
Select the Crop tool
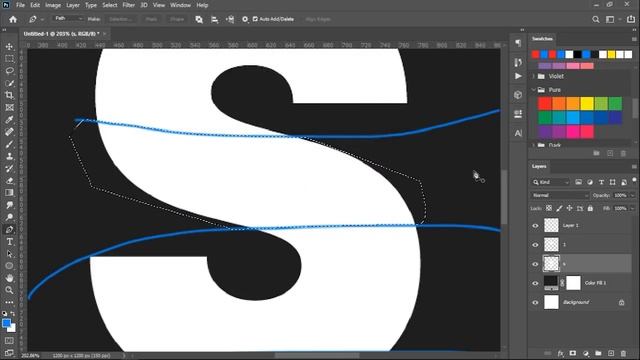(x=9, y=96)
